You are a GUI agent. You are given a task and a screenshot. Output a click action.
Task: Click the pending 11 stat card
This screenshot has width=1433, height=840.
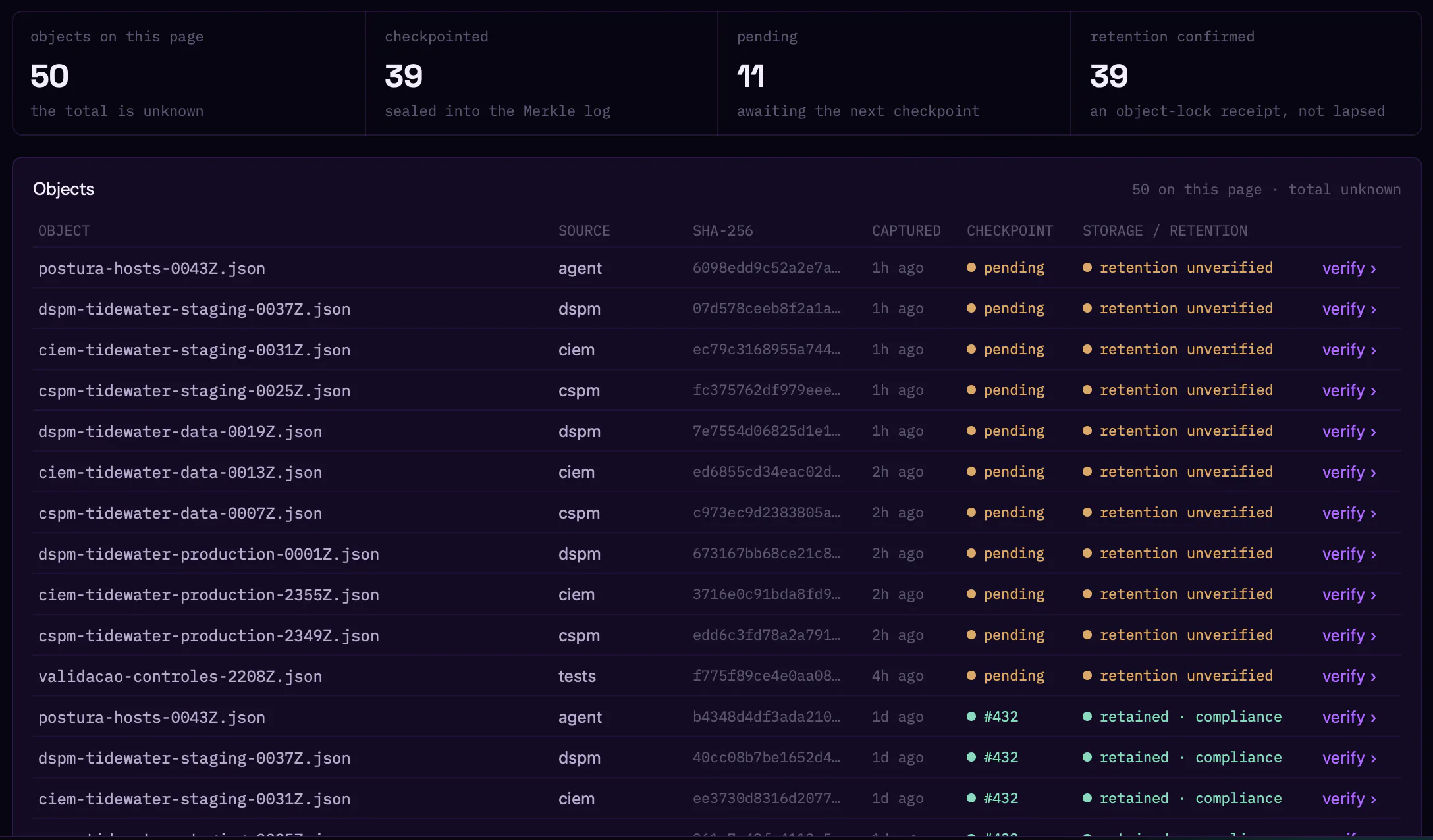[x=894, y=73]
